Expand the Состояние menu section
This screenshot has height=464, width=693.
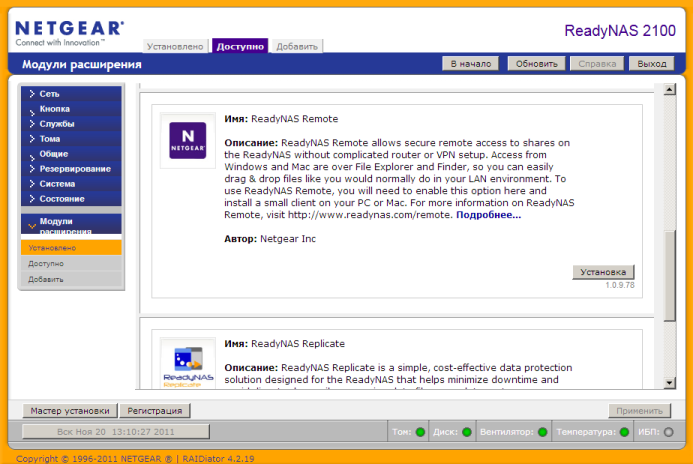pyautogui.click(x=71, y=199)
